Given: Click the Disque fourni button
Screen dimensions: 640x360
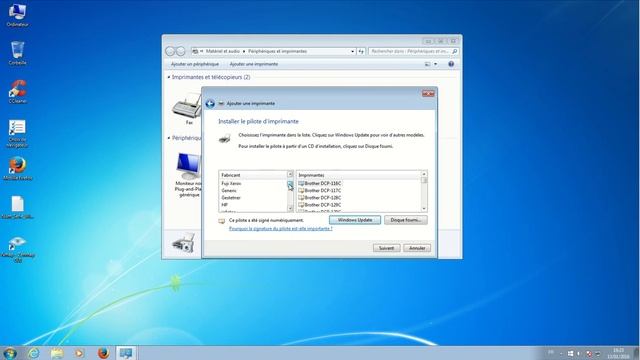Looking at the screenshot, I should [406, 220].
